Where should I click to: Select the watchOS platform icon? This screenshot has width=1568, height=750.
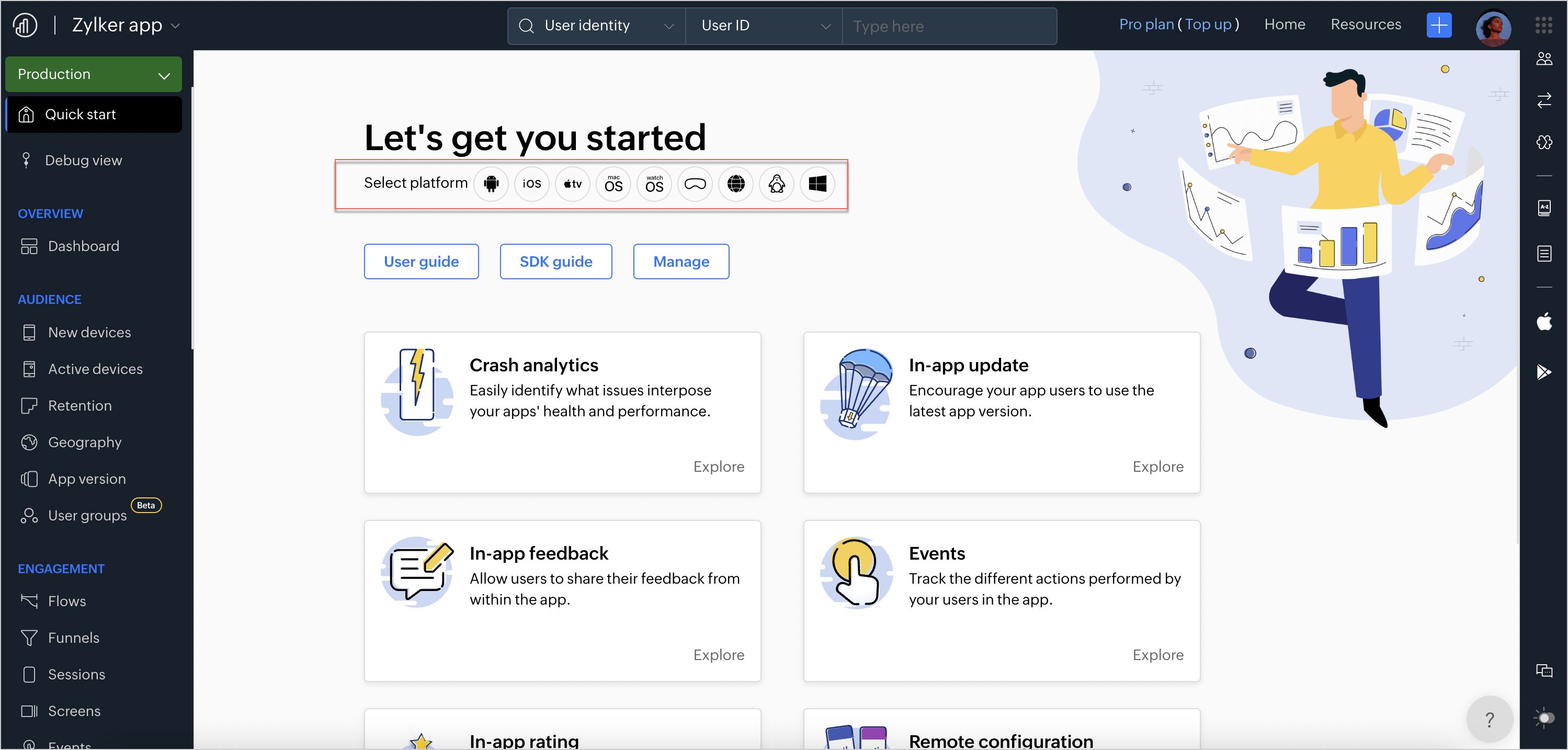click(x=654, y=184)
